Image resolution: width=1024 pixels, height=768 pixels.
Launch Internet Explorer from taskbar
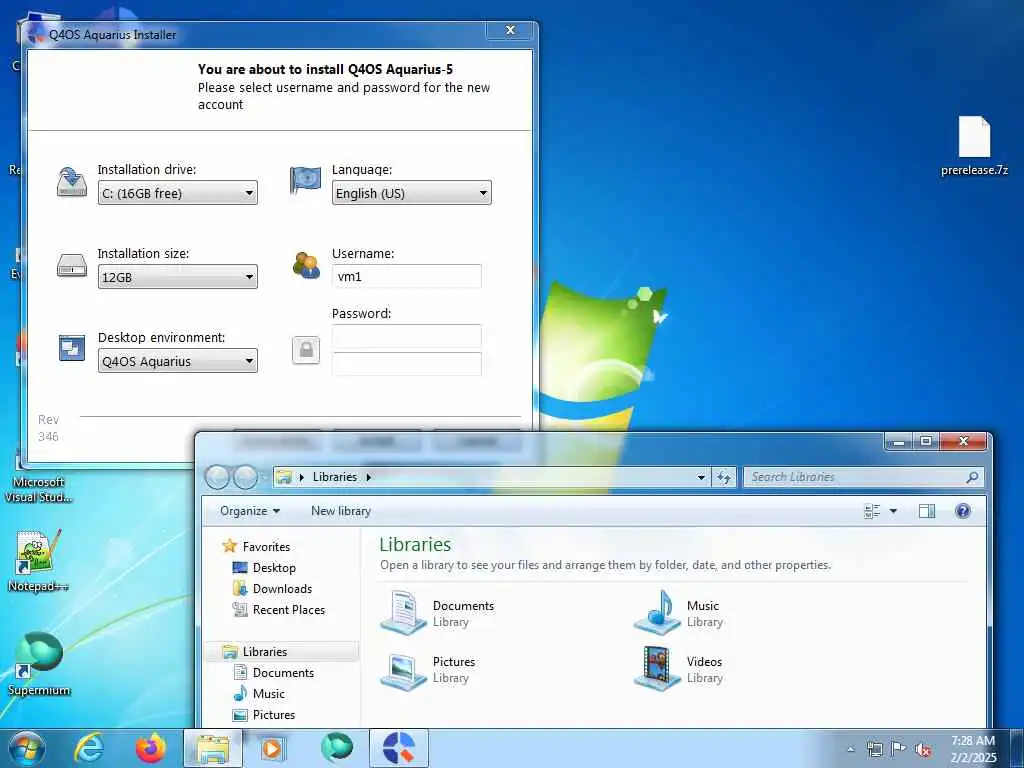pyautogui.click(x=88, y=748)
